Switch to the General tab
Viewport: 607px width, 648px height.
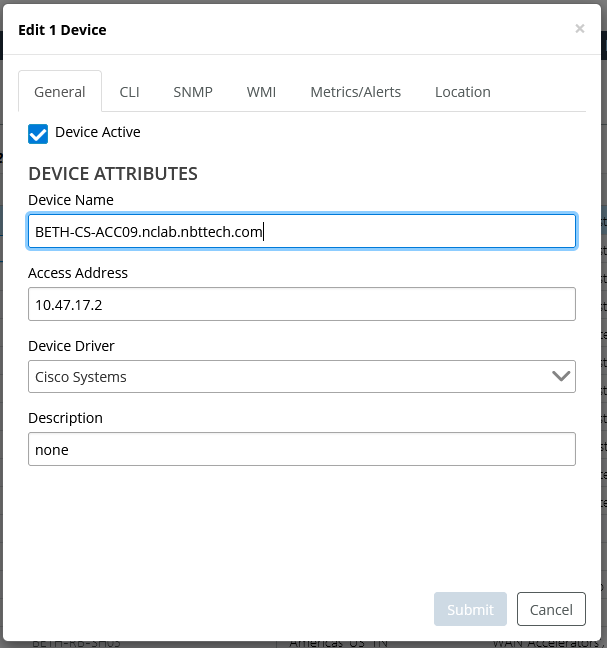(x=60, y=92)
